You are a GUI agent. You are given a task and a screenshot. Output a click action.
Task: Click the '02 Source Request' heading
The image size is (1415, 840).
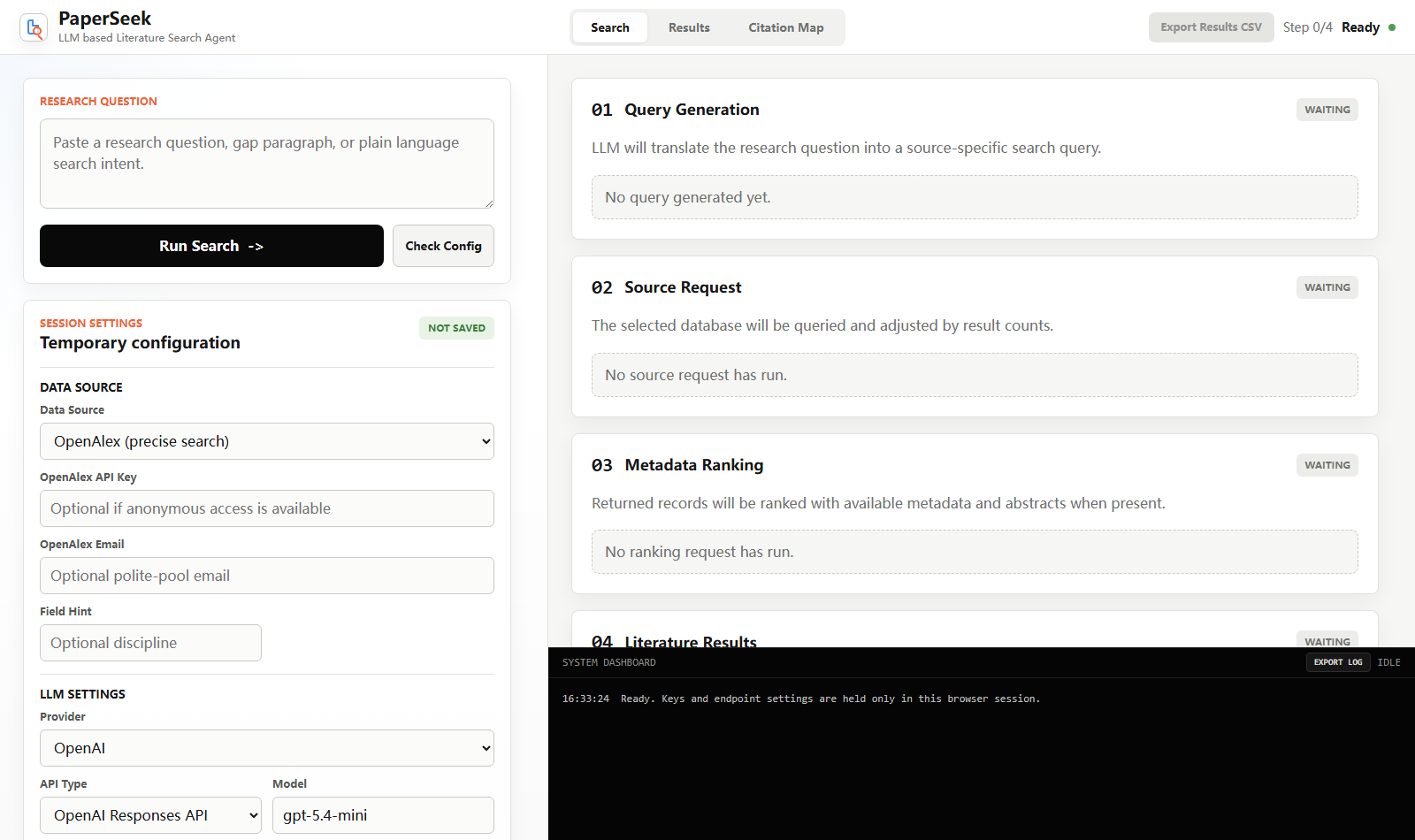(667, 287)
